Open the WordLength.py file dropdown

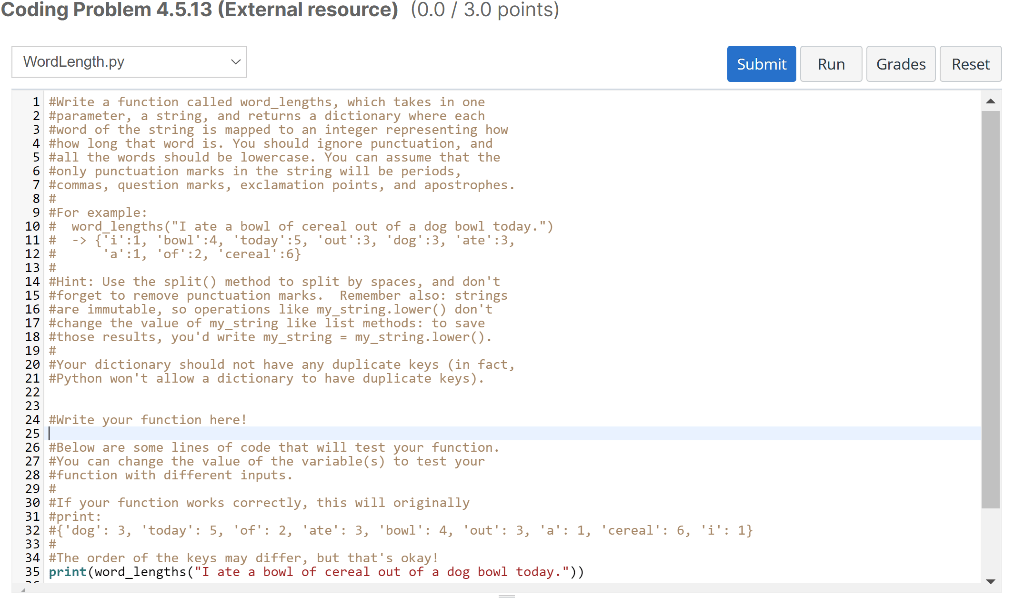129,62
